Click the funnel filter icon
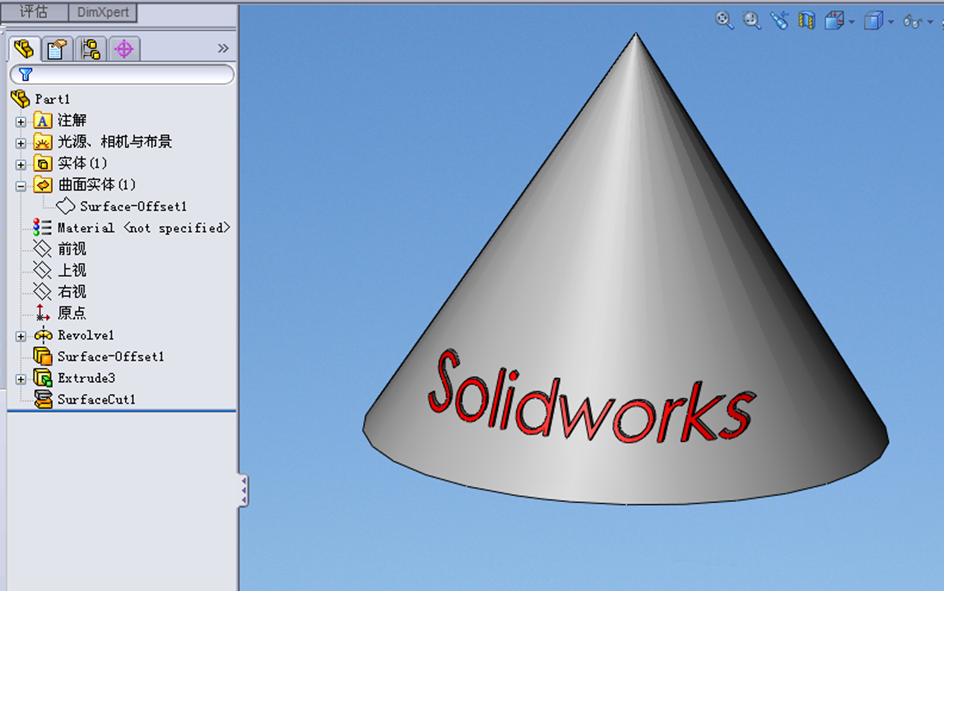This screenshot has width=960, height=720. tap(25, 75)
